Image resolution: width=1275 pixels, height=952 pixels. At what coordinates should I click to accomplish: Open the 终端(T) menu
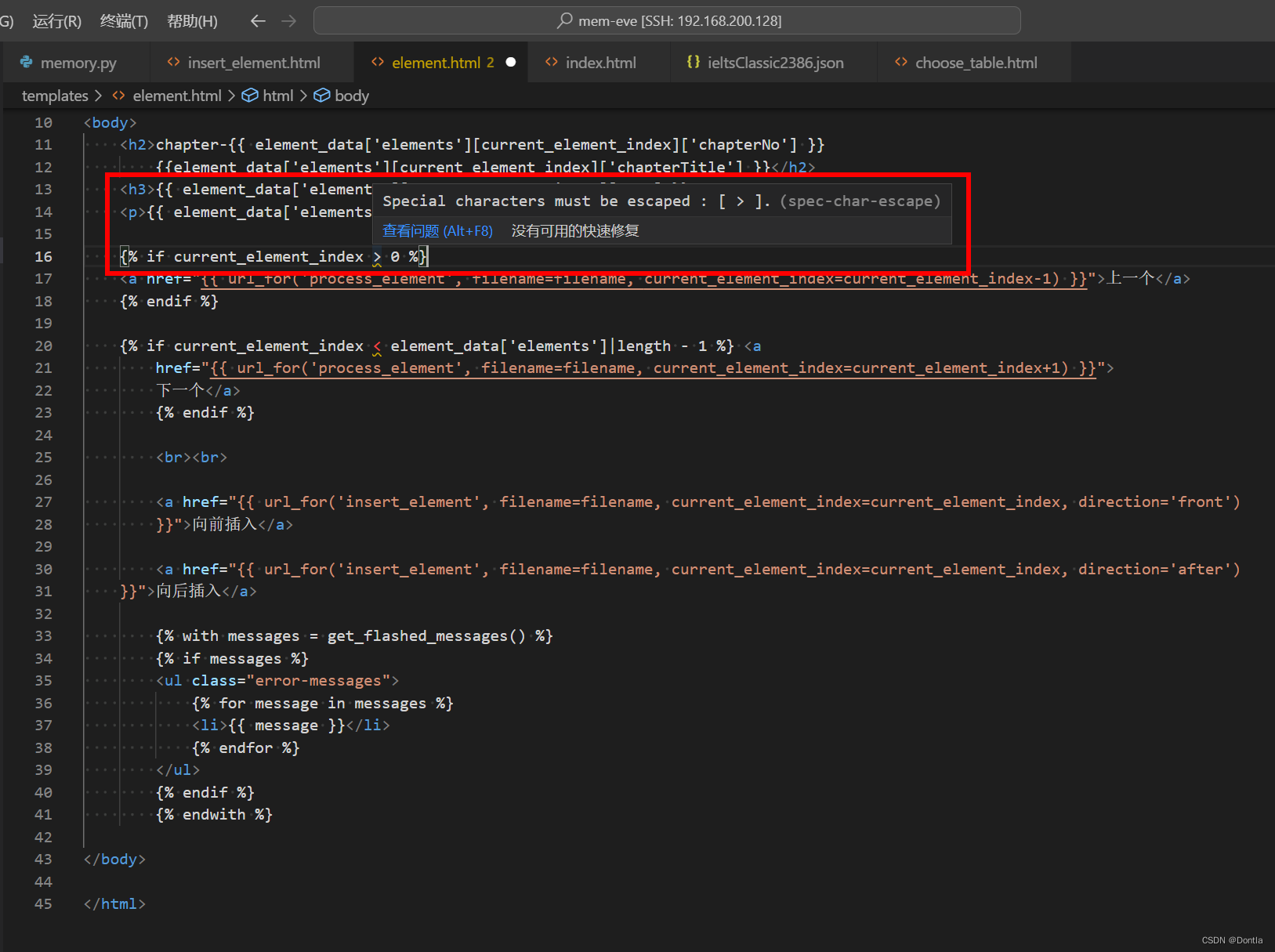[123, 21]
